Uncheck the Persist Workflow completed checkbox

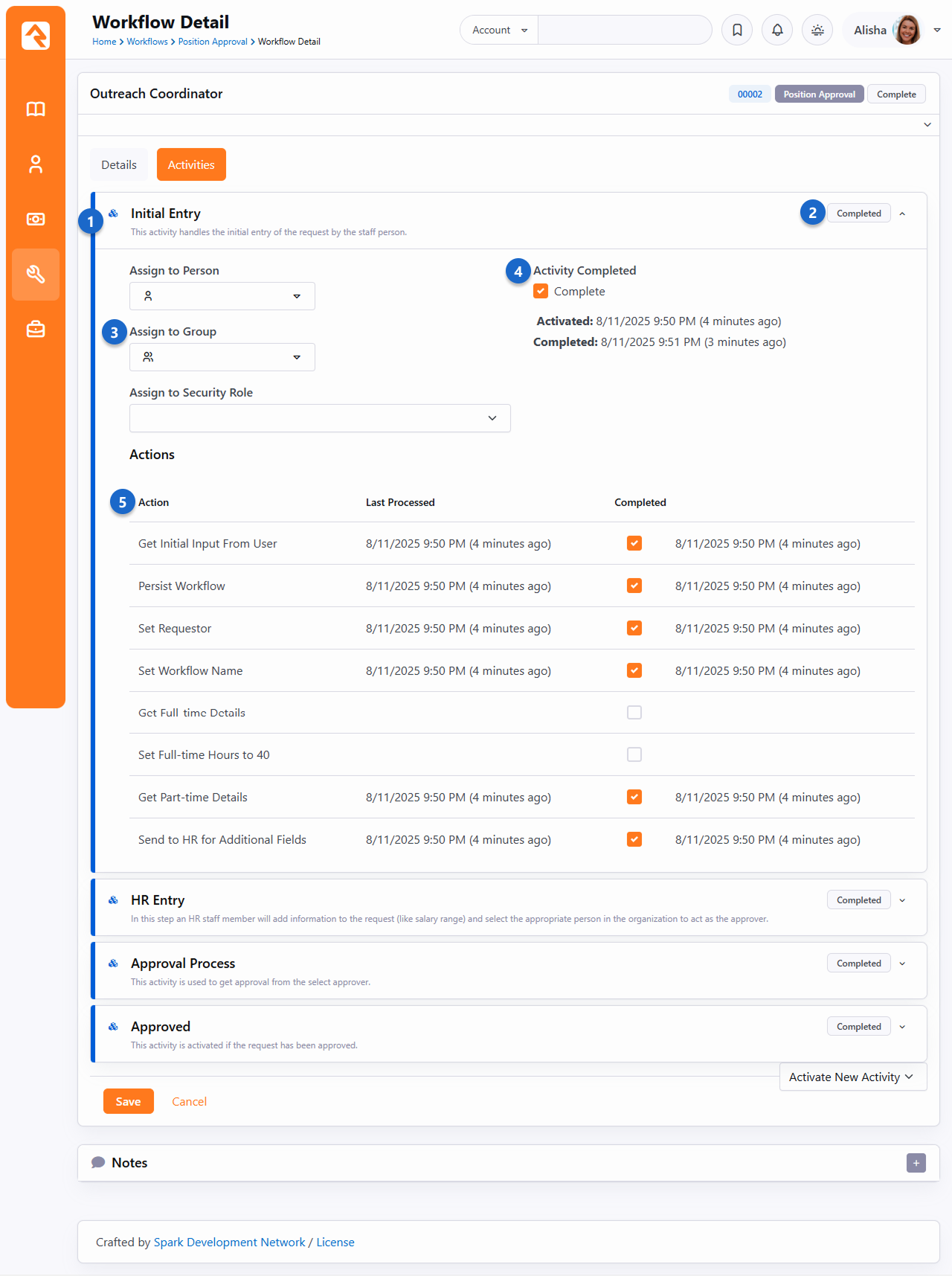634,586
